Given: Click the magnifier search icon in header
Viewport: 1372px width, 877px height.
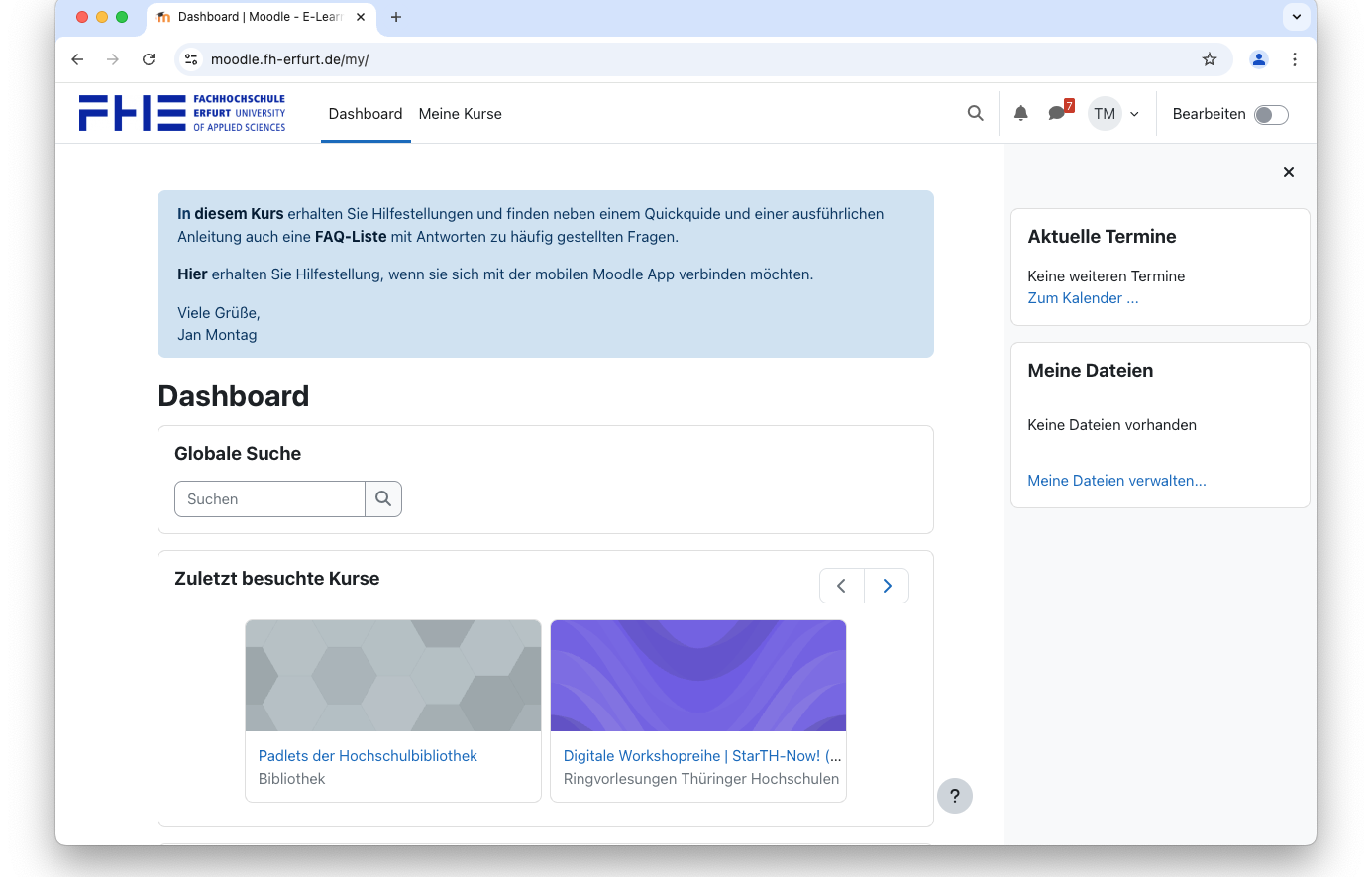Looking at the screenshot, I should pyautogui.click(x=975, y=114).
